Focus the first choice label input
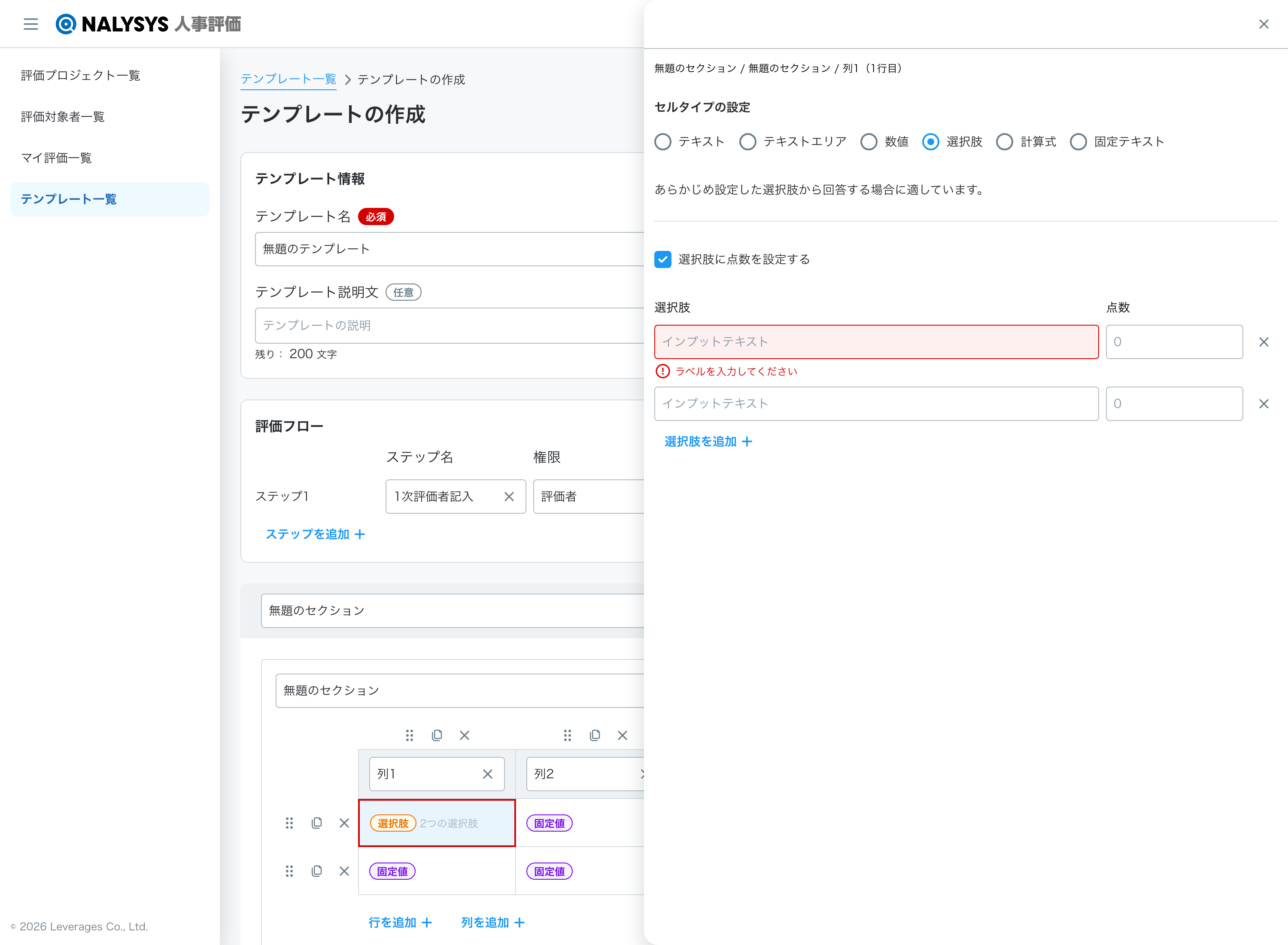The height and width of the screenshot is (945, 1288). click(876, 342)
